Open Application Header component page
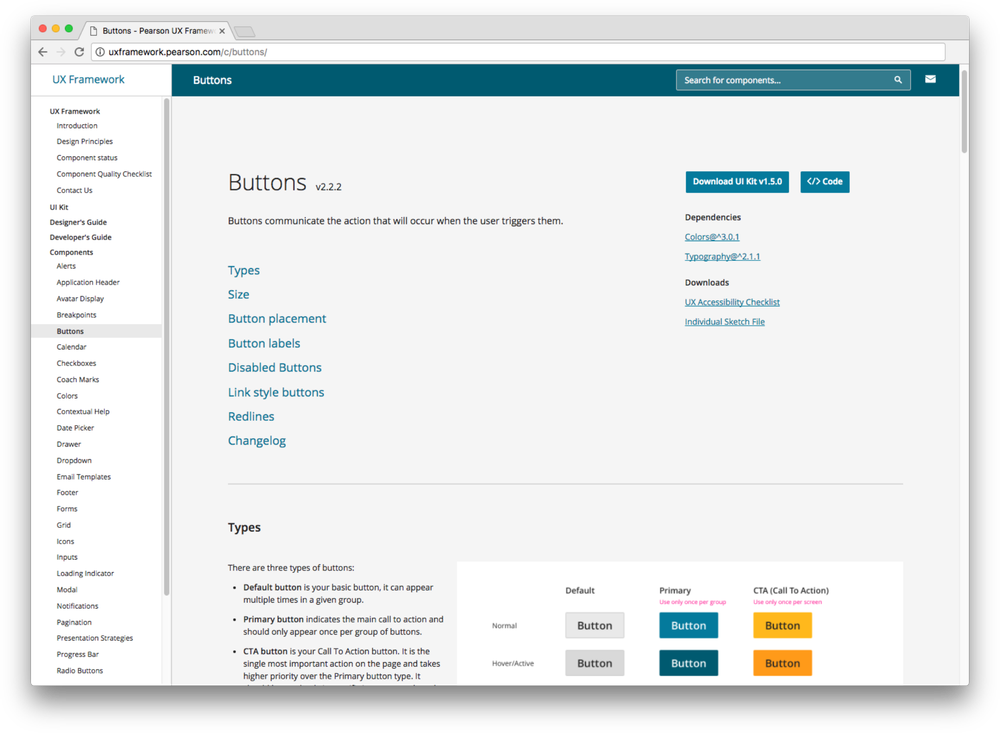The height and width of the screenshot is (733, 1000). tap(88, 283)
